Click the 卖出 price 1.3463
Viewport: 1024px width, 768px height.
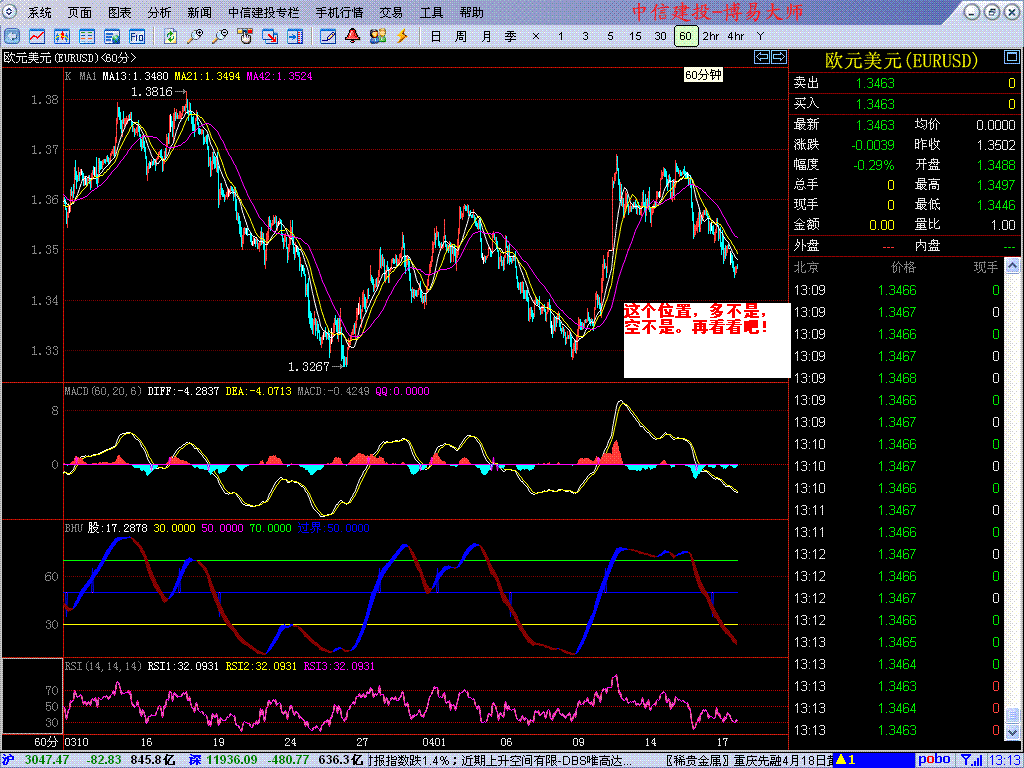pyautogui.click(x=875, y=84)
